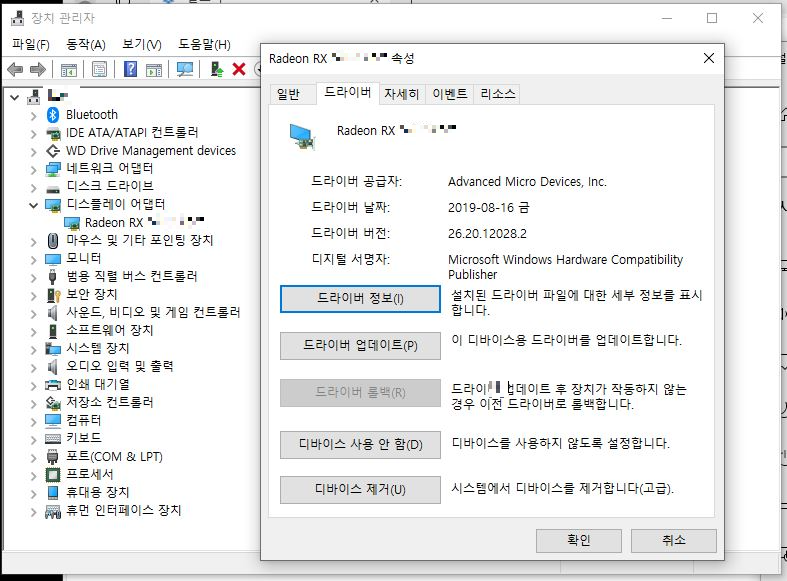
Task: Click the update device driver toolbar icon
Action: [216, 69]
